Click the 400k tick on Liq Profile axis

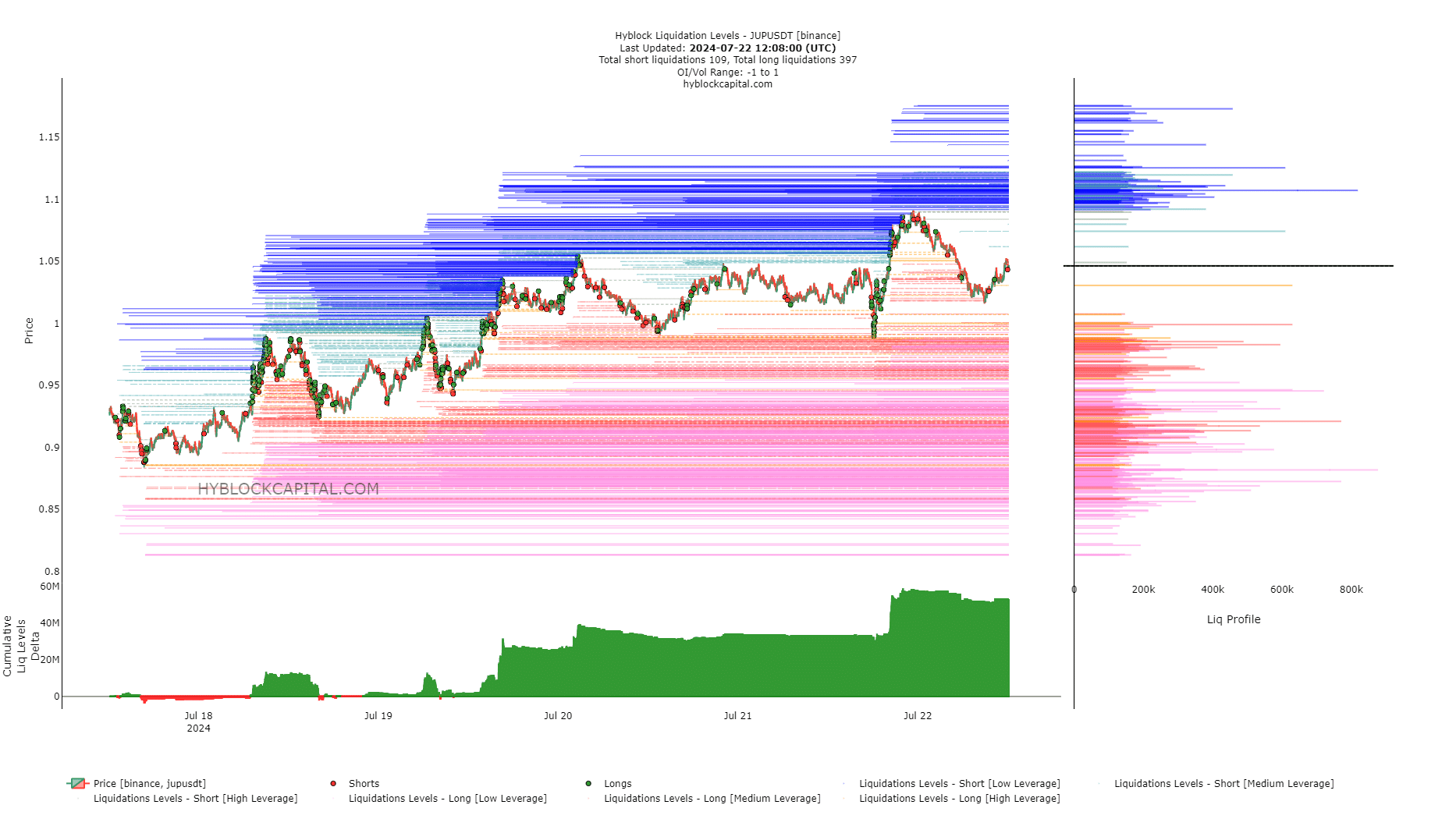tap(1213, 590)
